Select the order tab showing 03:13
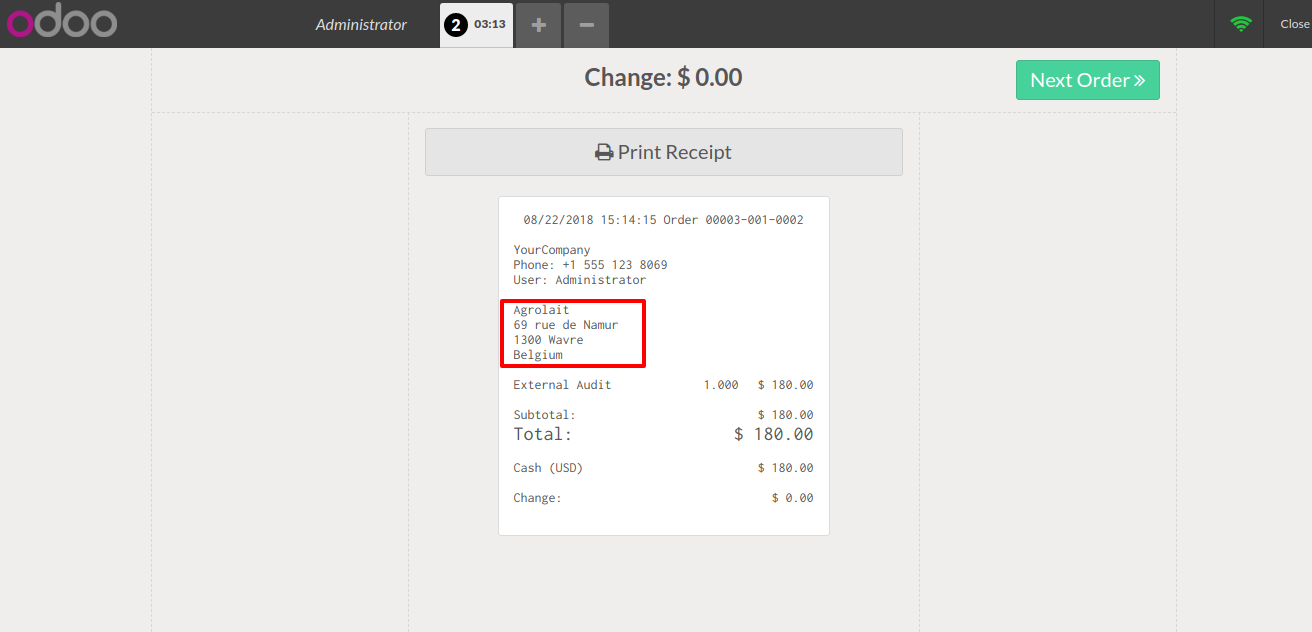Image resolution: width=1312 pixels, height=632 pixels. 477,25
